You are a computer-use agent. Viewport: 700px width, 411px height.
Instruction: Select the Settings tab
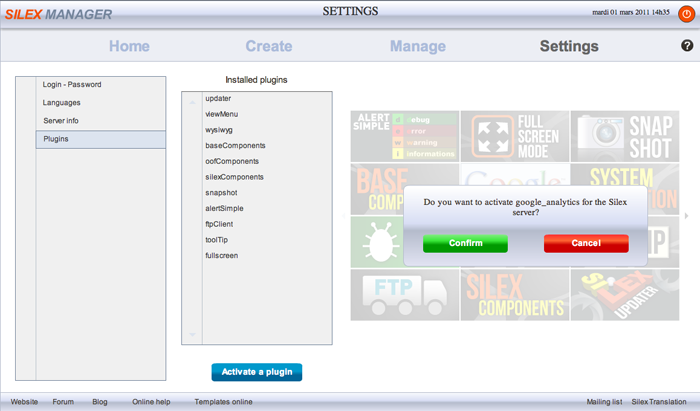pyautogui.click(x=569, y=46)
